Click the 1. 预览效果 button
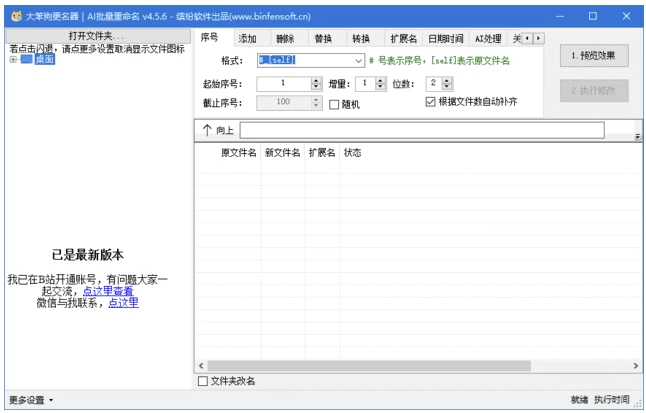 [594, 56]
